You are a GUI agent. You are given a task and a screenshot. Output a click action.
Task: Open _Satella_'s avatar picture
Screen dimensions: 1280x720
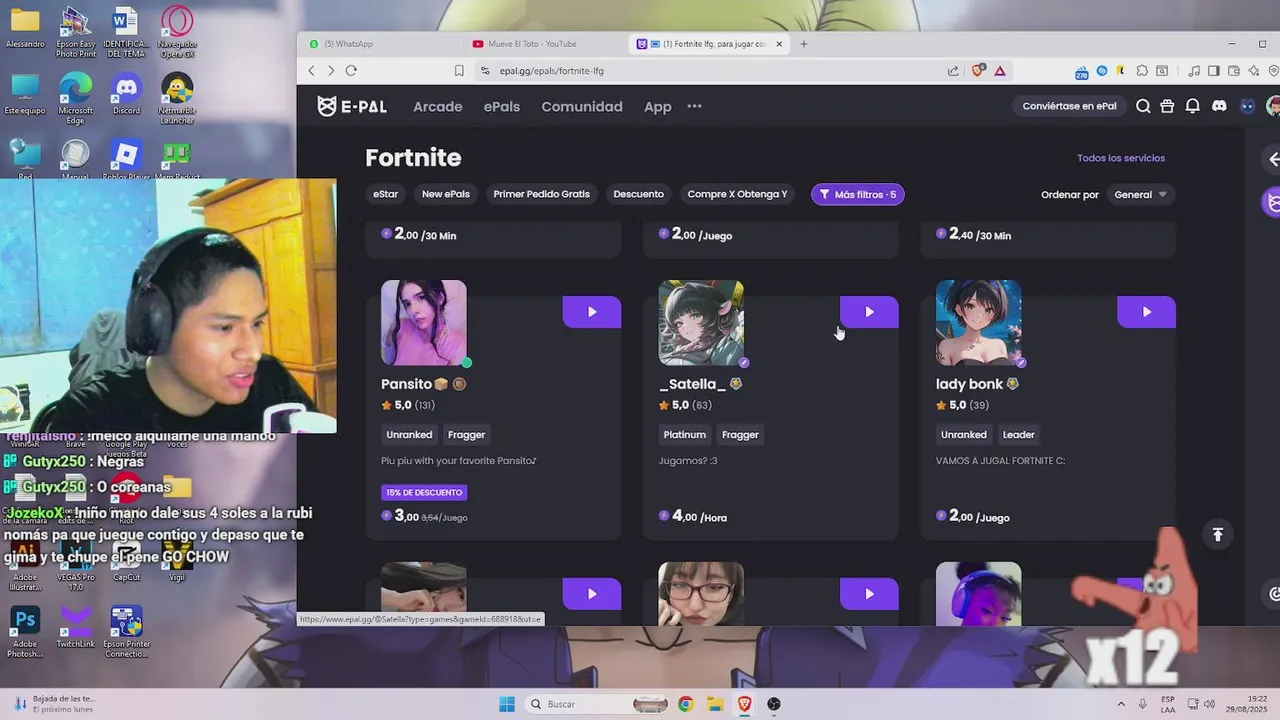tap(701, 323)
